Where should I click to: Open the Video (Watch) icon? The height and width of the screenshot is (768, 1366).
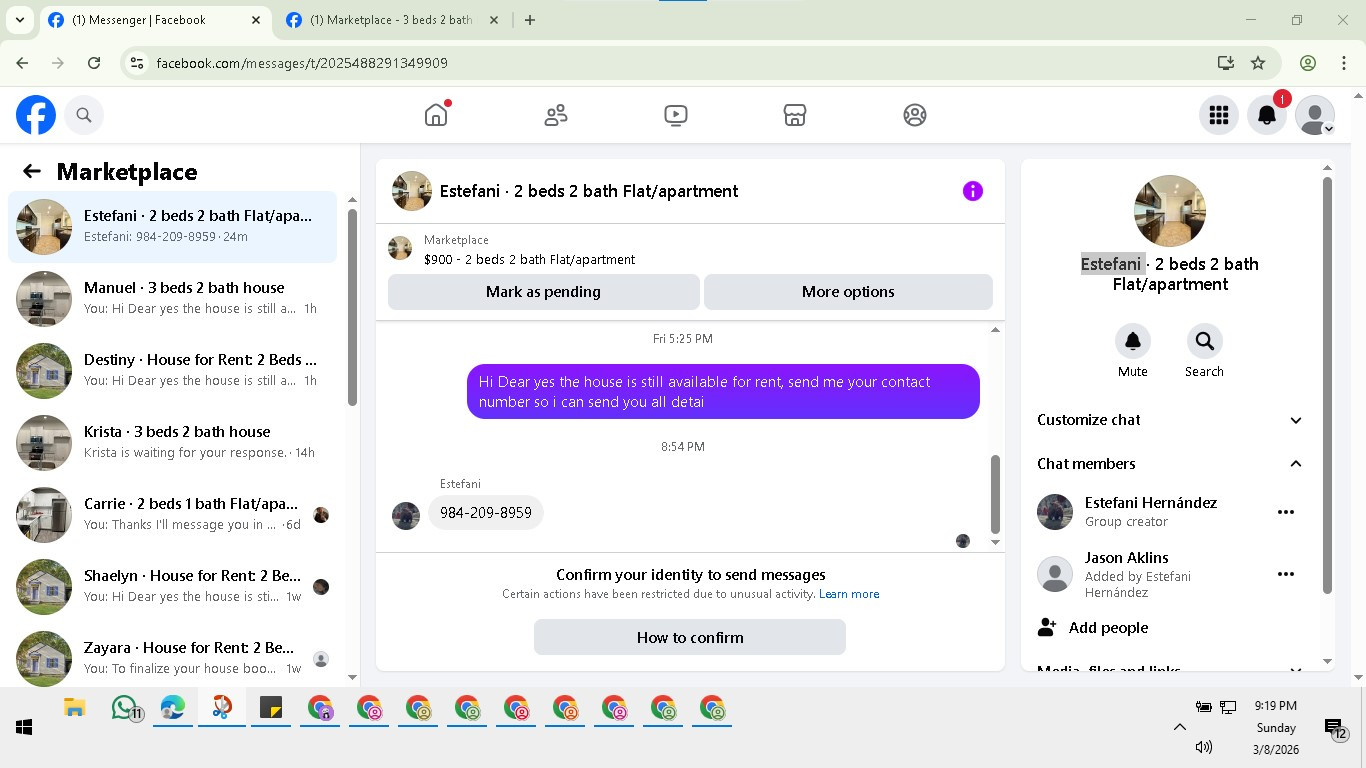[x=676, y=115]
